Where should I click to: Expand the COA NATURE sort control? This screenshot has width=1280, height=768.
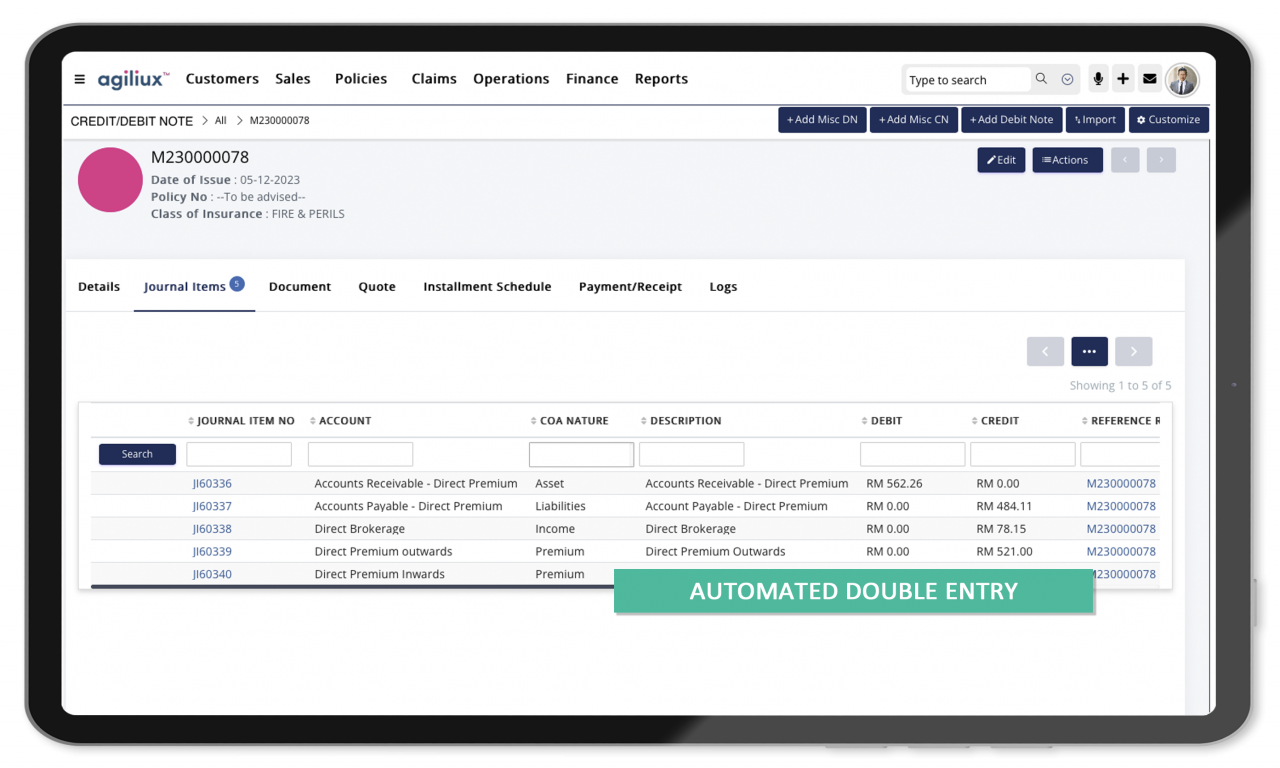click(534, 420)
